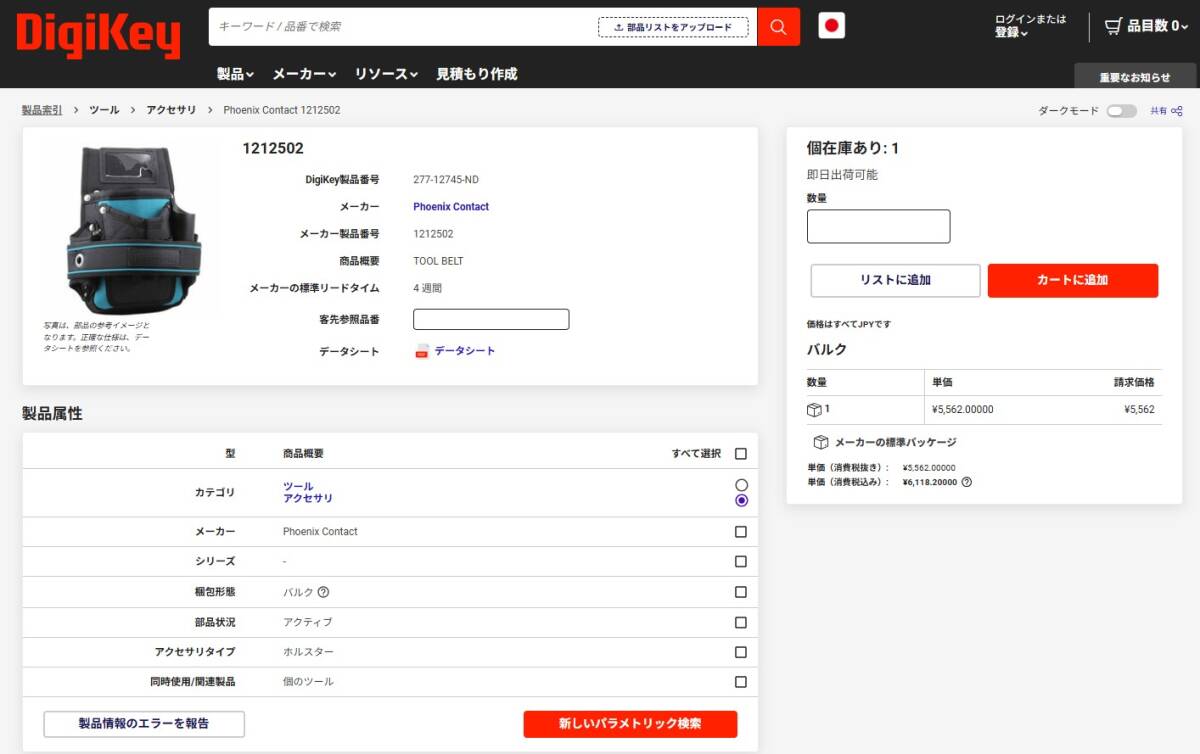Check the 同時使用/関連製品 checkbox
The height and width of the screenshot is (754, 1200).
click(741, 682)
